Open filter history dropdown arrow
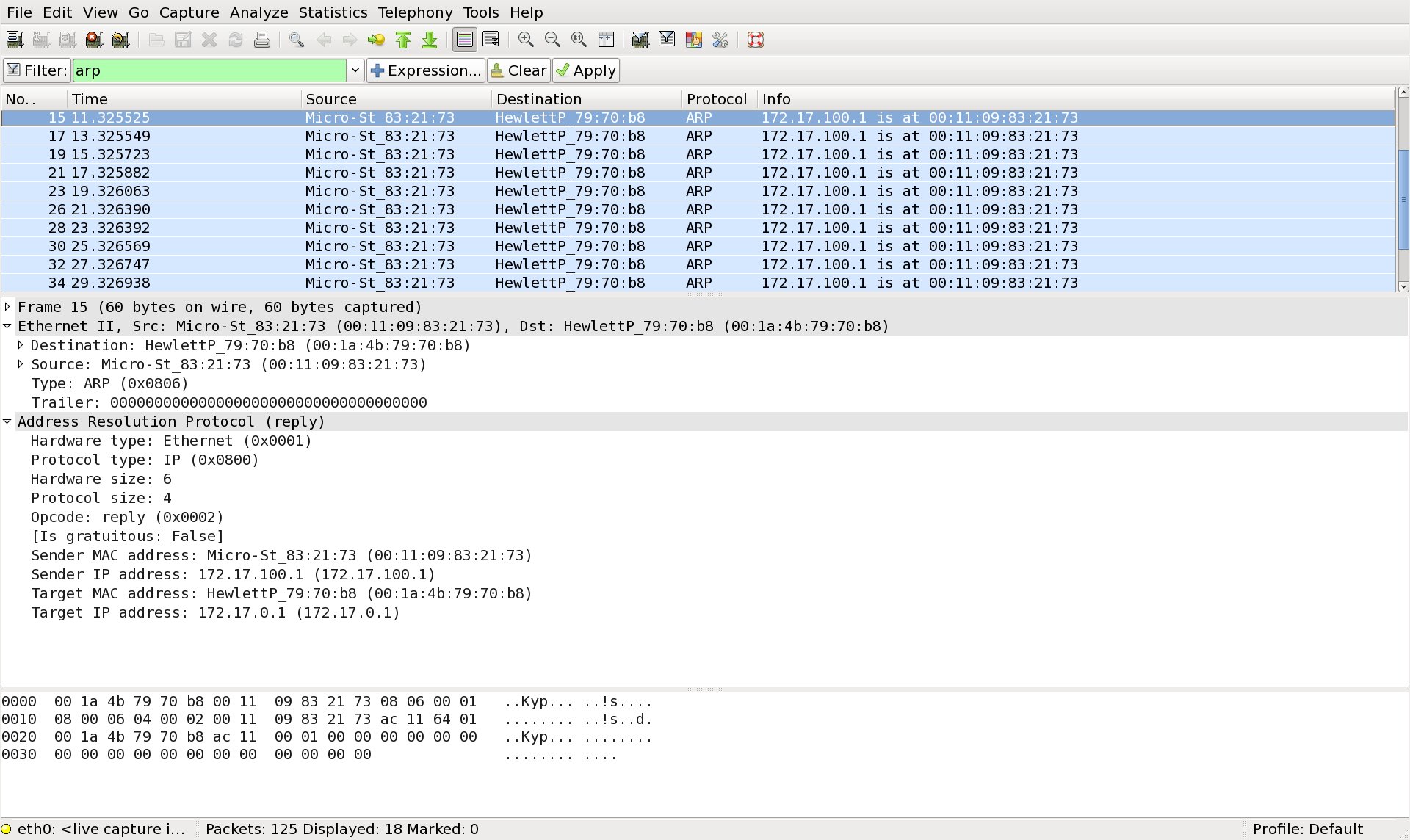 (355, 70)
